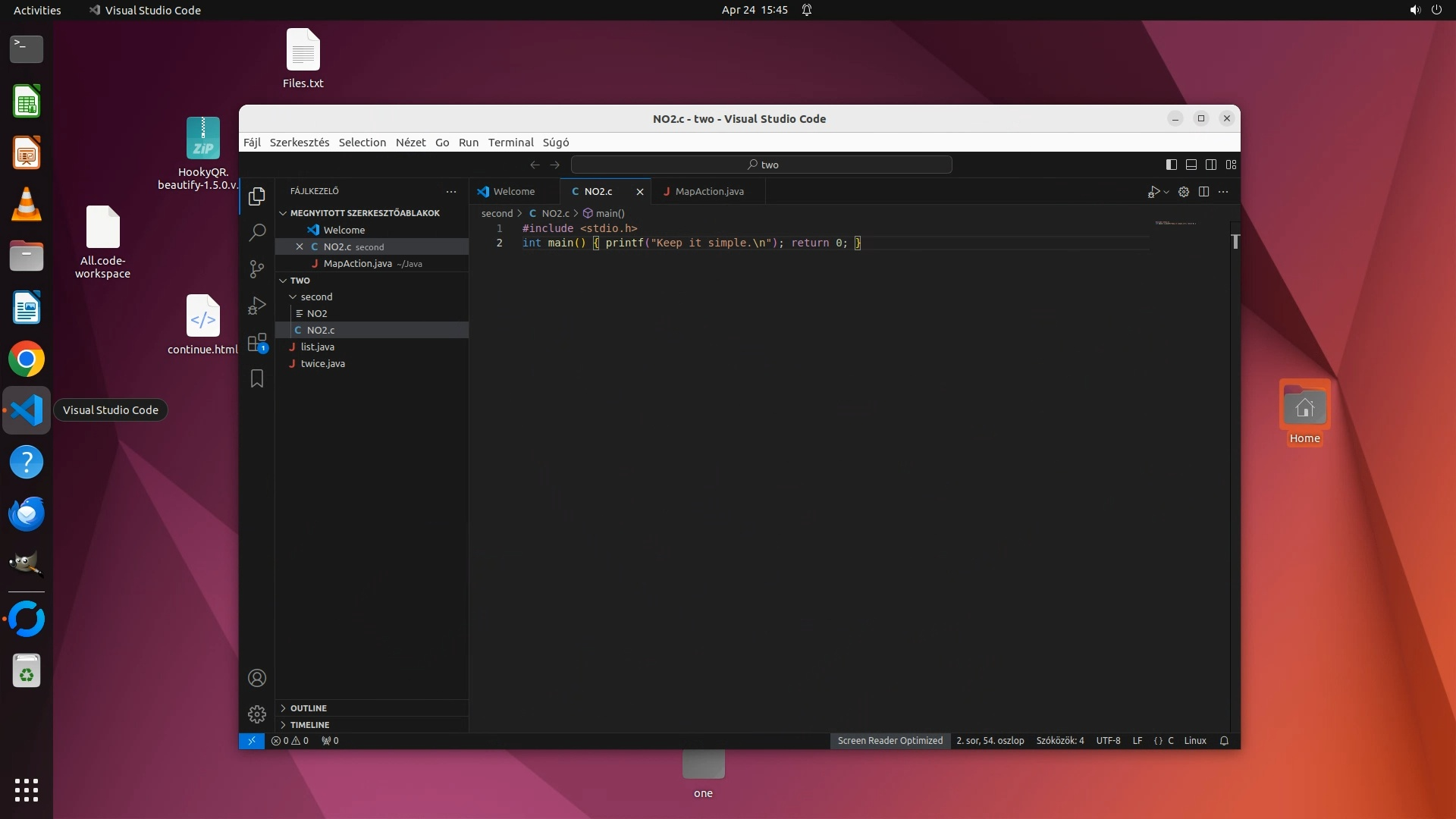The height and width of the screenshot is (819, 1456).
Task: Open the run button dropdown arrow
Action: 1166,193
